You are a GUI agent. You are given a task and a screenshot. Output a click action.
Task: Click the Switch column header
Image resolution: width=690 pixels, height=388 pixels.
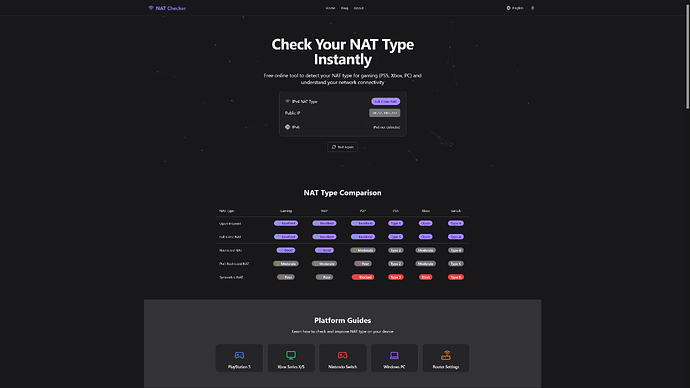(455, 211)
